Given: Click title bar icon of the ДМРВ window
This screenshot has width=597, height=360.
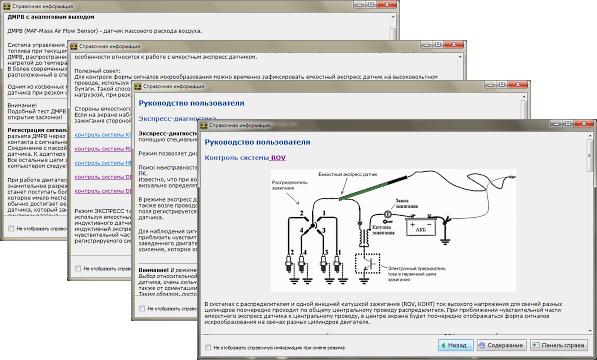Looking at the screenshot, I should click(x=6, y=6).
